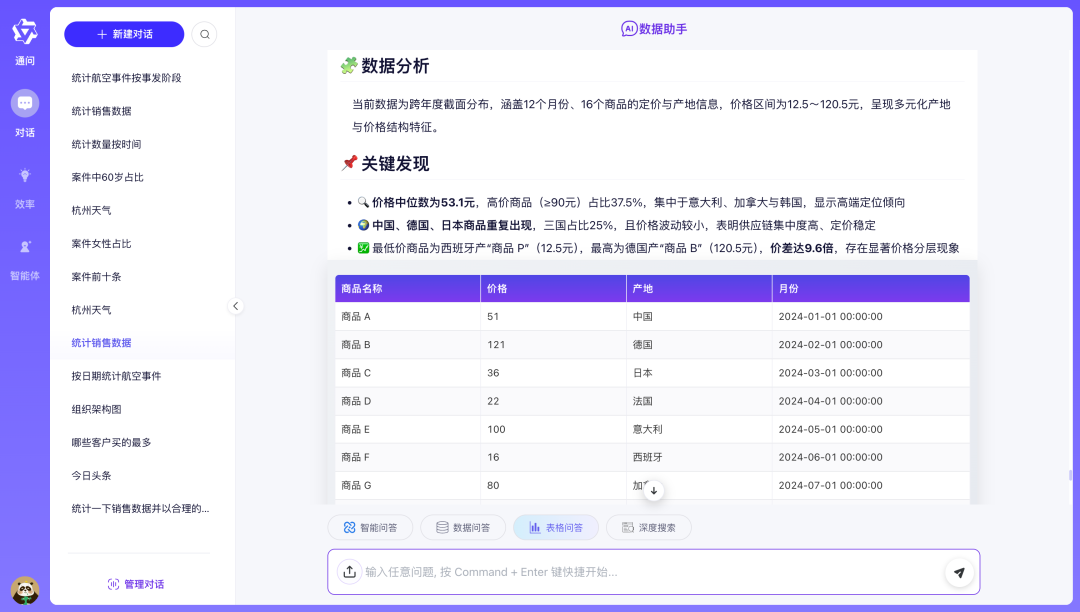
Task: Select the 效率 sidebar icon
Action: pyautogui.click(x=24, y=185)
